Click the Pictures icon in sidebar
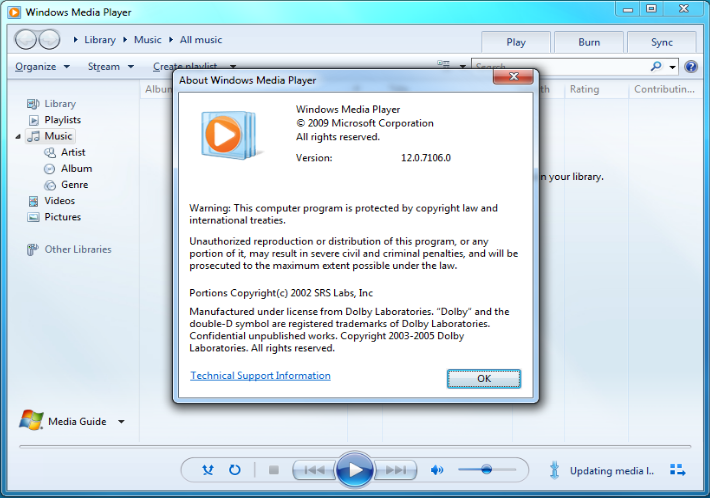710x498 pixels. click(x=34, y=217)
